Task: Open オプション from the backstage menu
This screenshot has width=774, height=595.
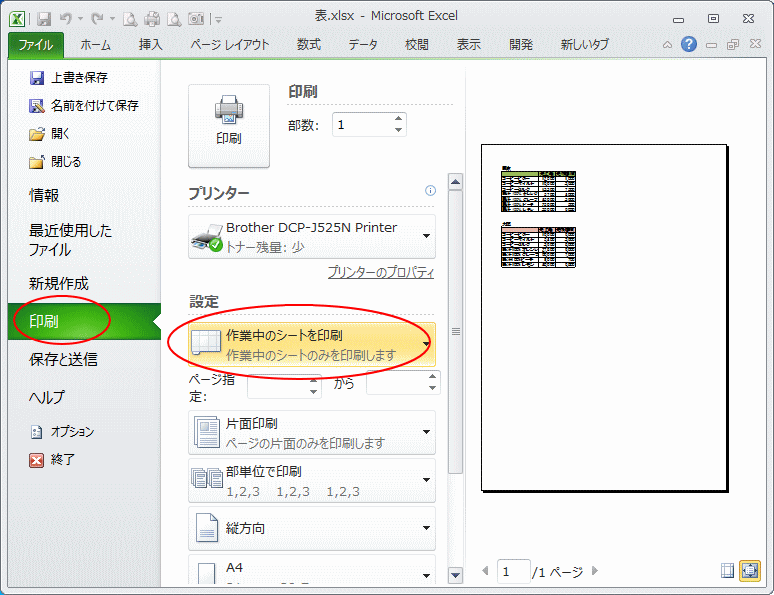Action: pyautogui.click(x=62, y=432)
